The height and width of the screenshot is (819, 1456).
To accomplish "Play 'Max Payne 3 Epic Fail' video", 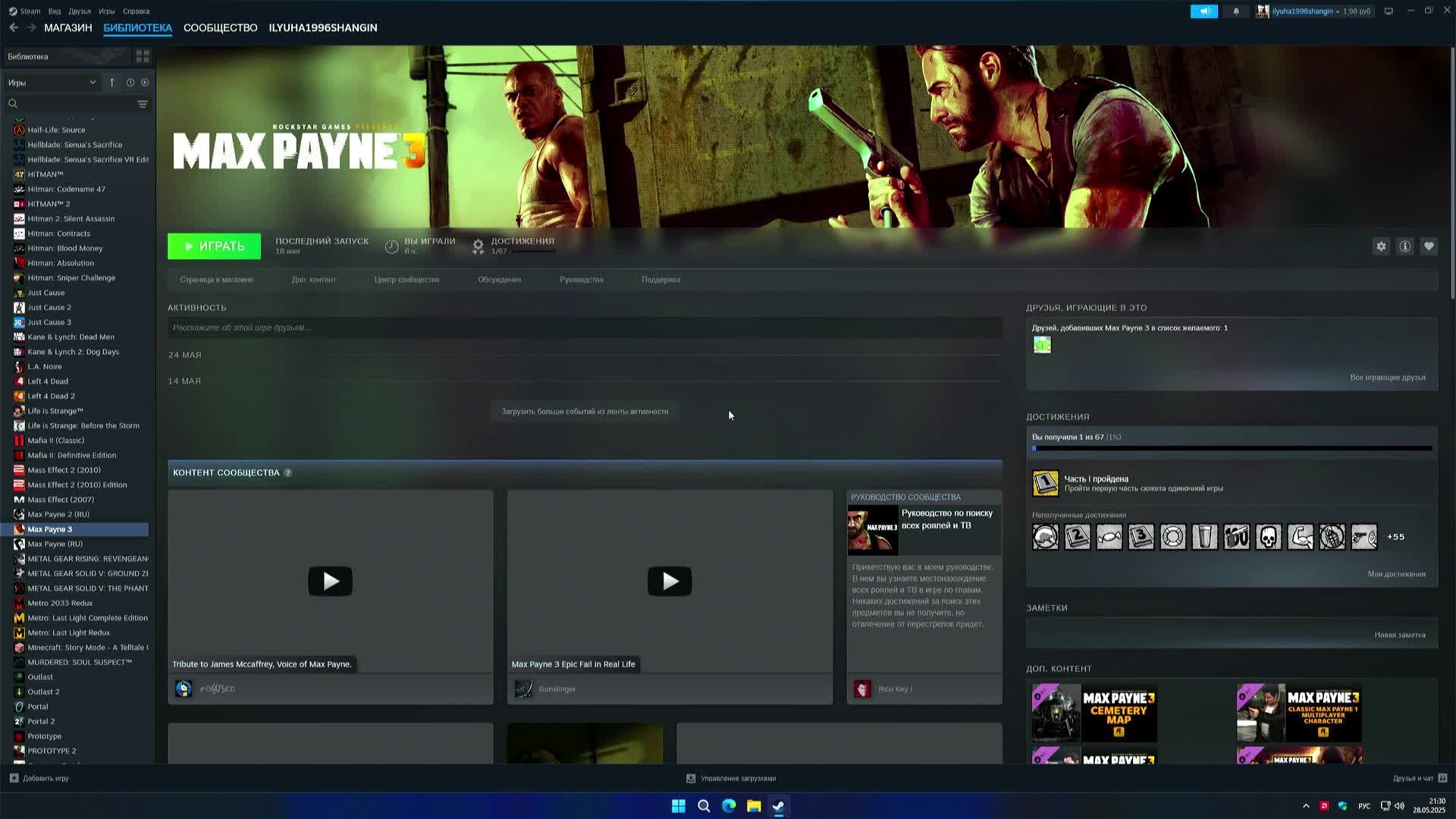I will [x=670, y=582].
